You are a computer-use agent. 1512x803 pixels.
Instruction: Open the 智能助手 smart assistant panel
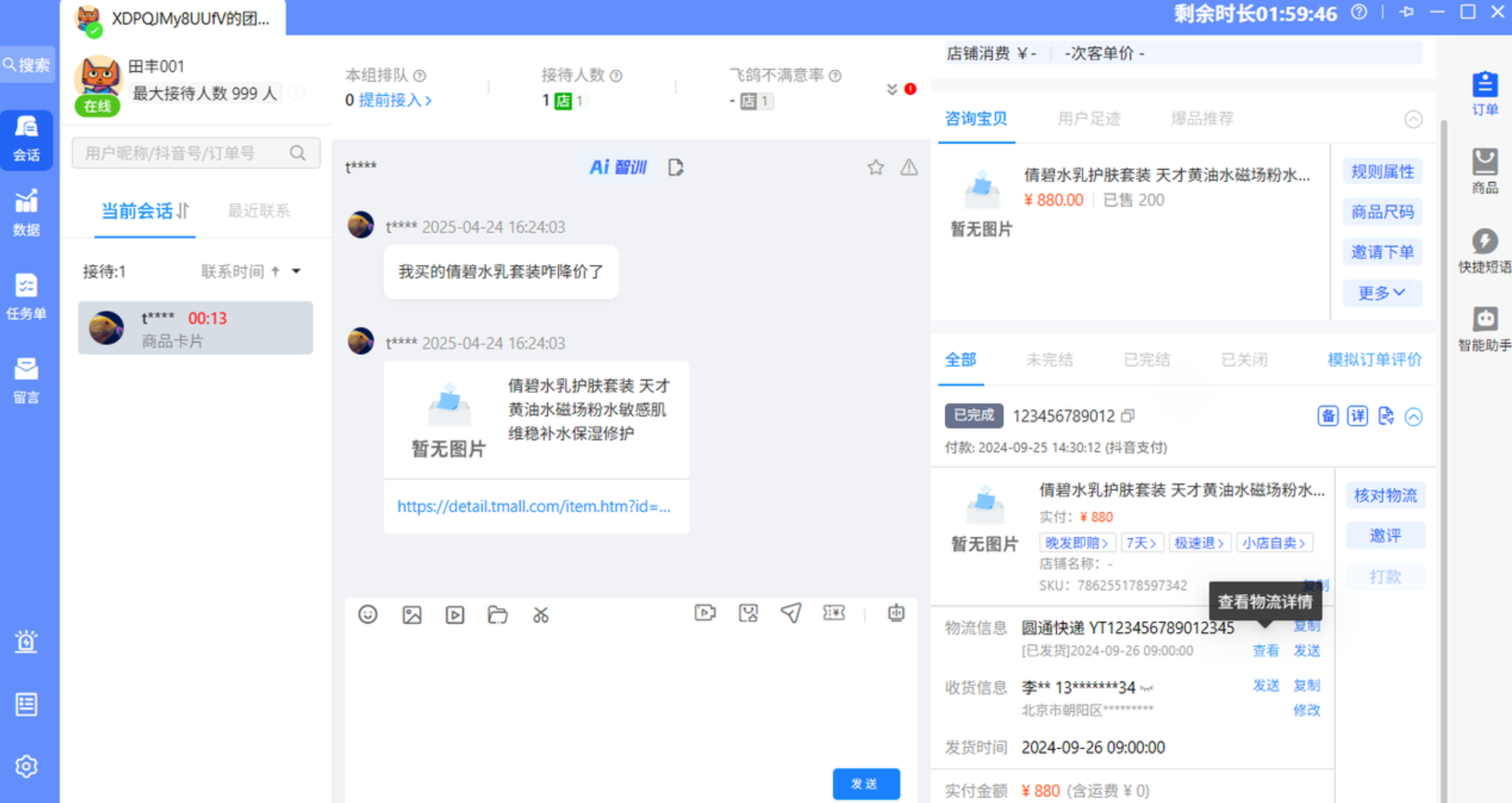coord(1484,328)
